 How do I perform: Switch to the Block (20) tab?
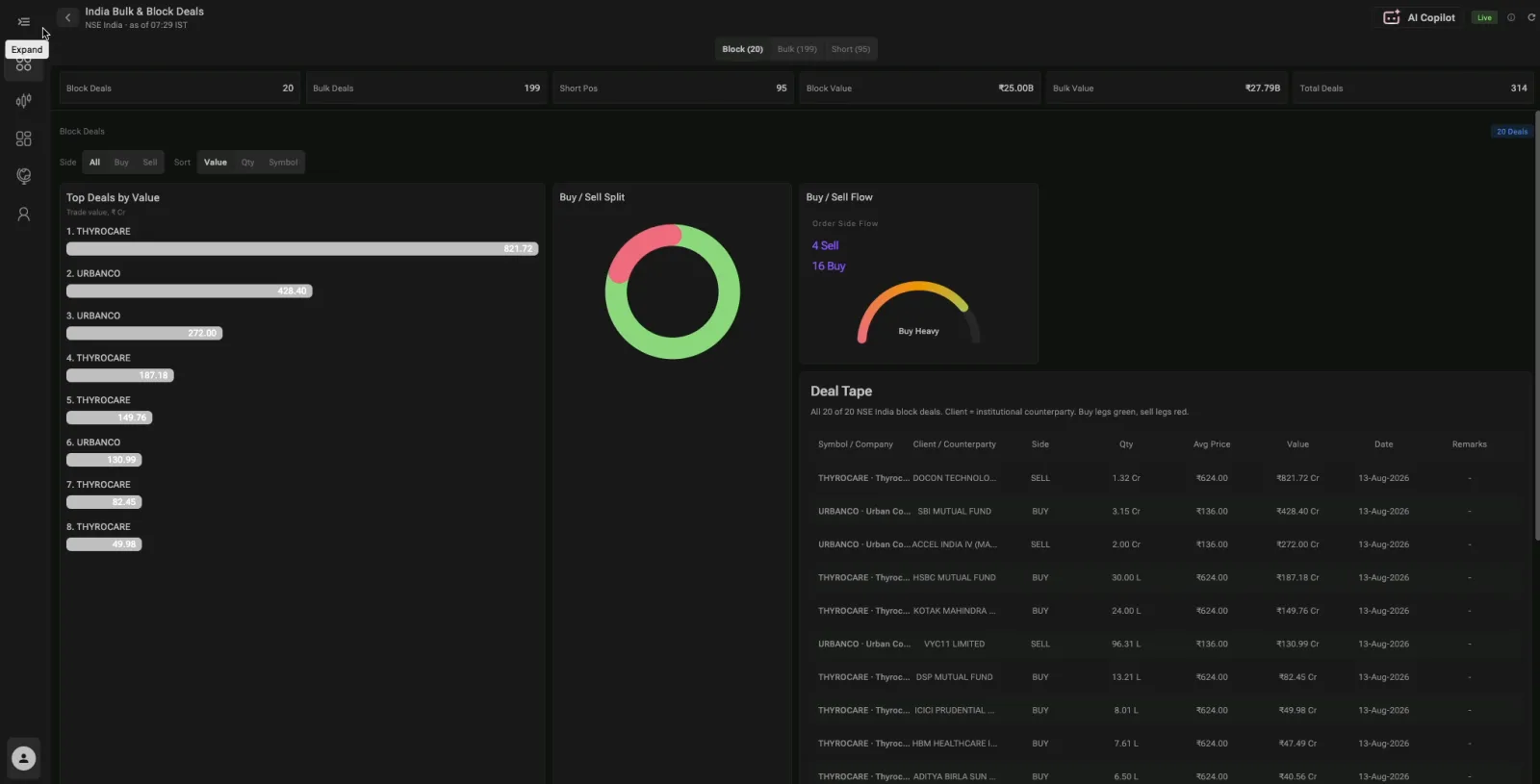coord(742,49)
